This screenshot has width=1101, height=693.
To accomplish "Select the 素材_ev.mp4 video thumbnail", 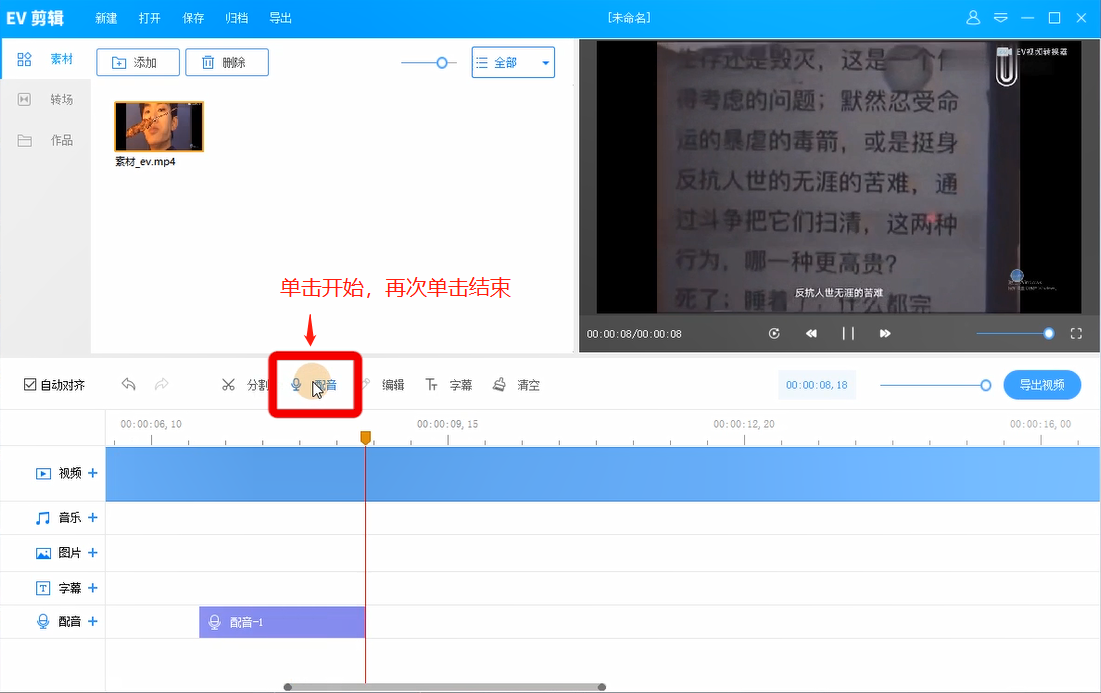I will coord(158,126).
